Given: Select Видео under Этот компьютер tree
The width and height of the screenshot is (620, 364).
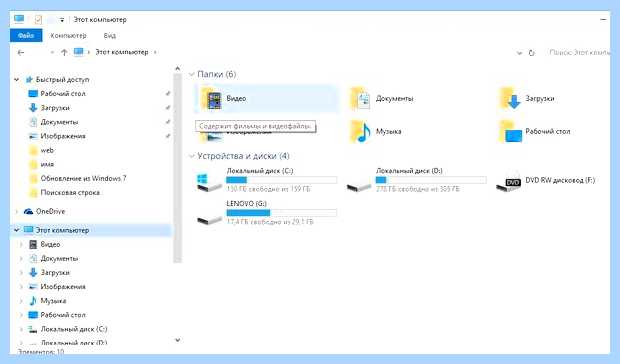Looking at the screenshot, I should [45, 244].
